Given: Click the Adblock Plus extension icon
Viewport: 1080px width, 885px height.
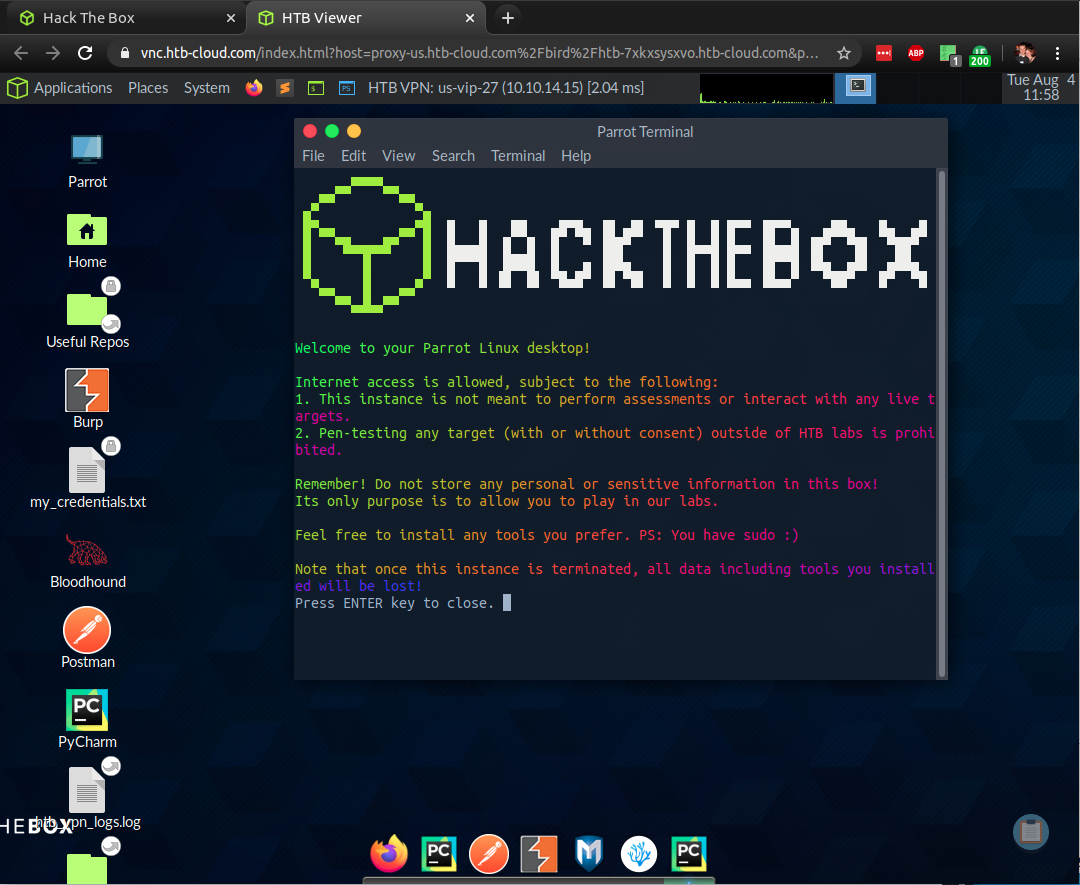Looking at the screenshot, I should (915, 53).
